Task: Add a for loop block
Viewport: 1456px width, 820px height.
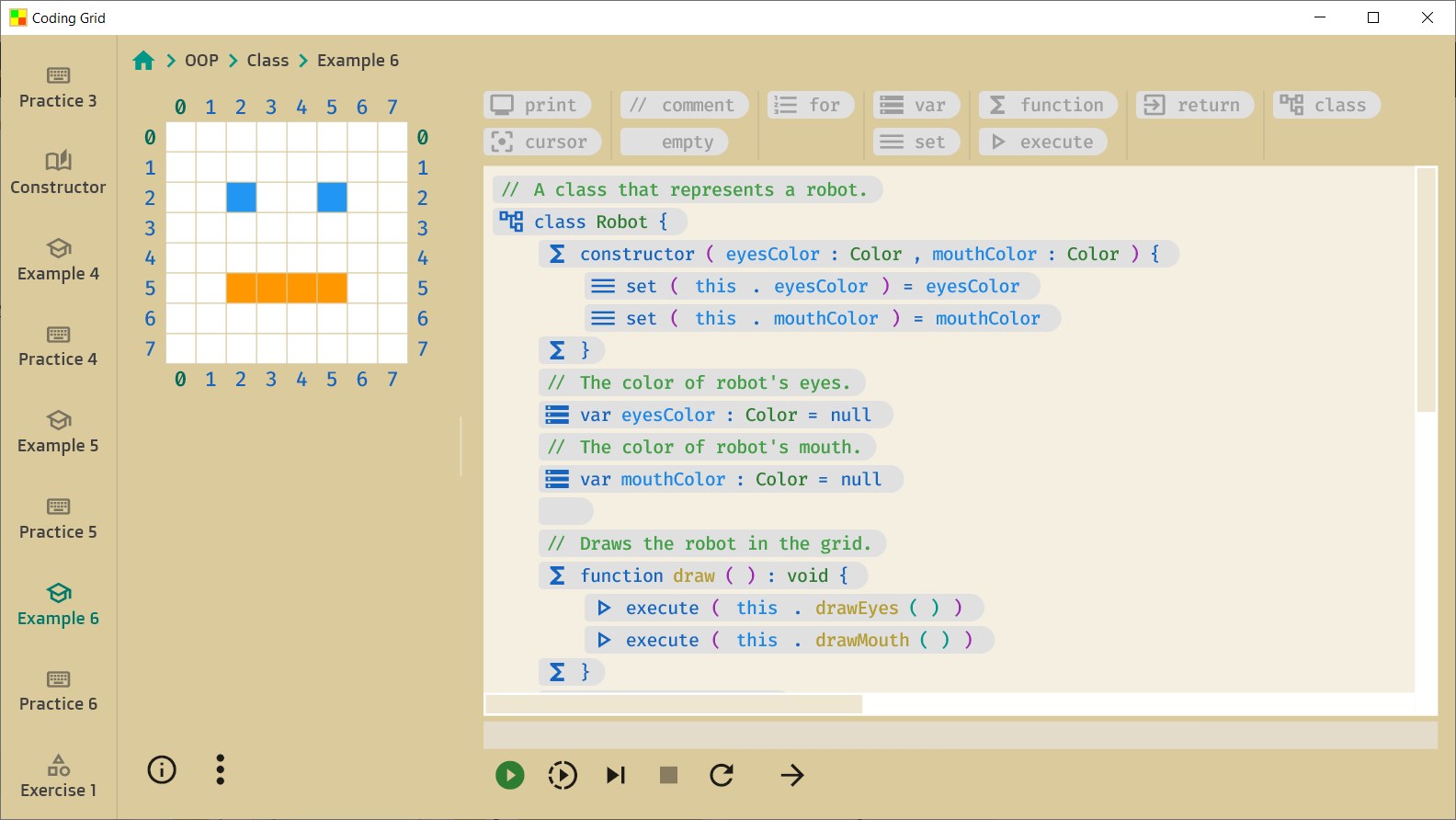Action: (x=810, y=106)
